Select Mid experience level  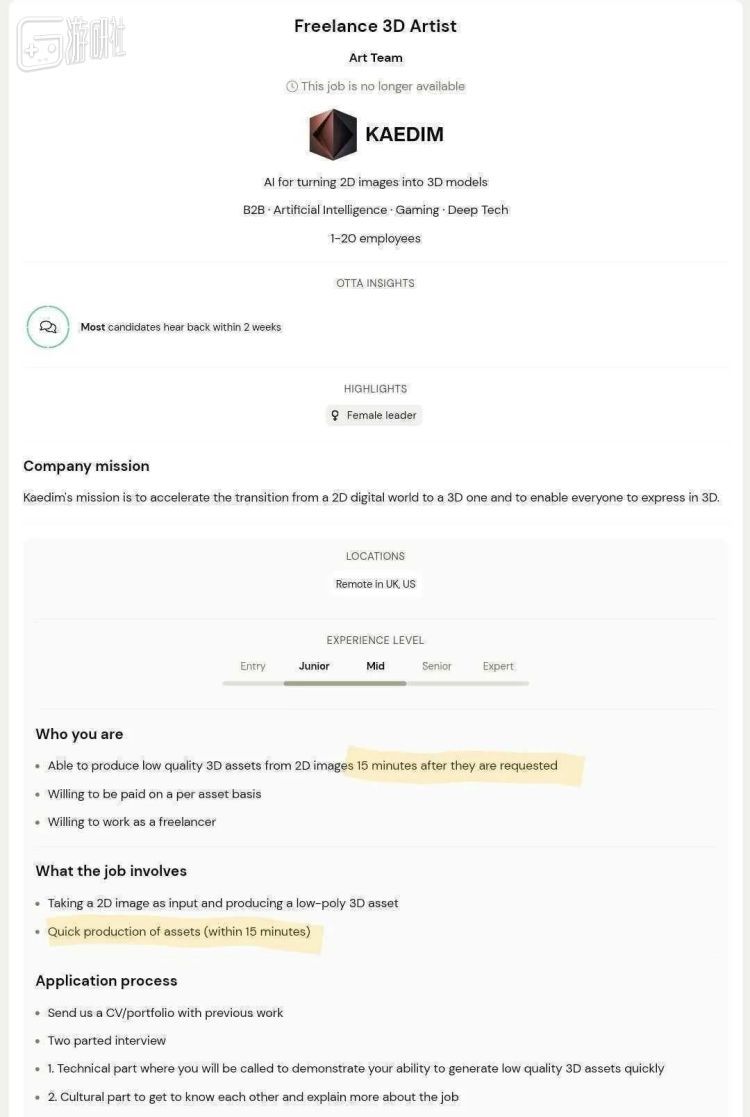[375, 666]
